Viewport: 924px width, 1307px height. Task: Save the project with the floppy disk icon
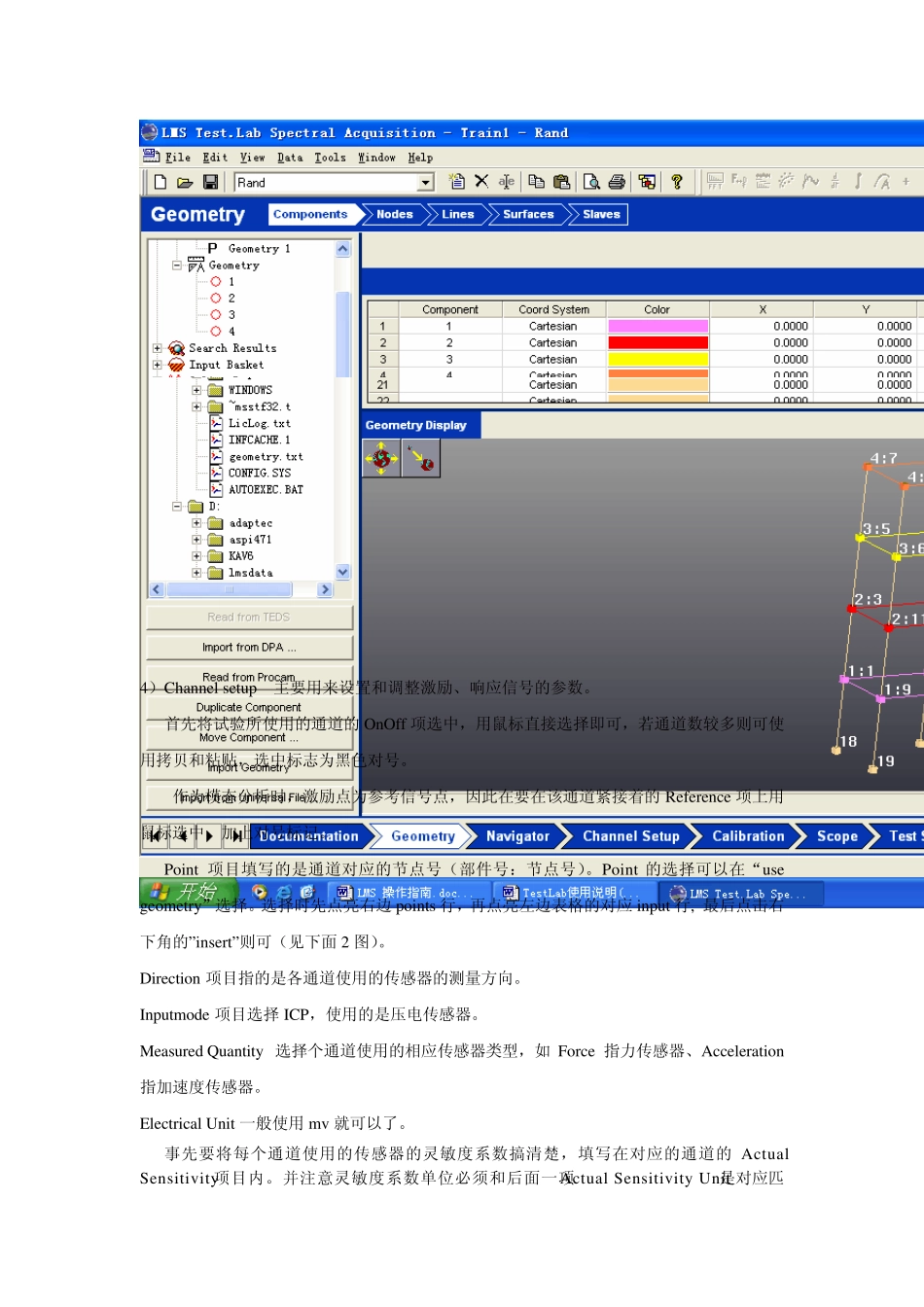click(210, 182)
